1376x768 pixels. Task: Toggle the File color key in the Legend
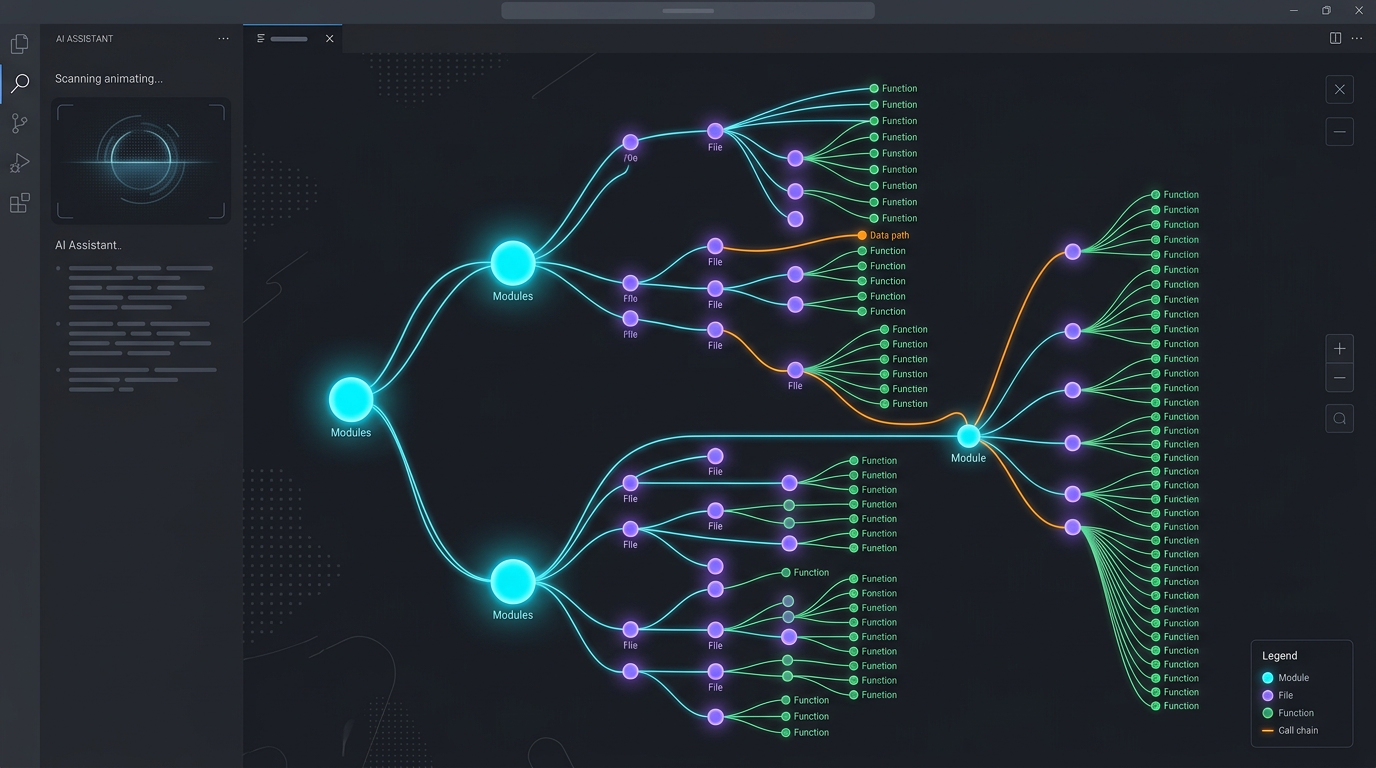click(x=1267, y=695)
